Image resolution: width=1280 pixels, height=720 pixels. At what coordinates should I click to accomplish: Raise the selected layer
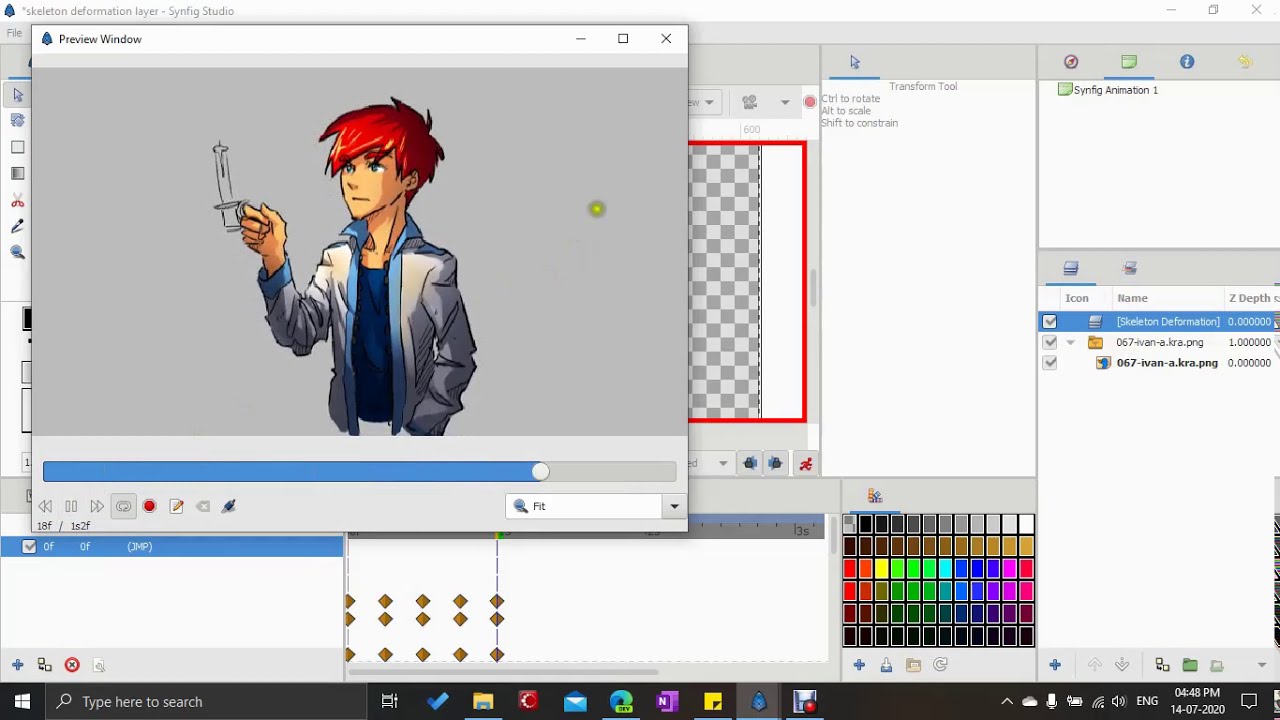tap(1095, 665)
